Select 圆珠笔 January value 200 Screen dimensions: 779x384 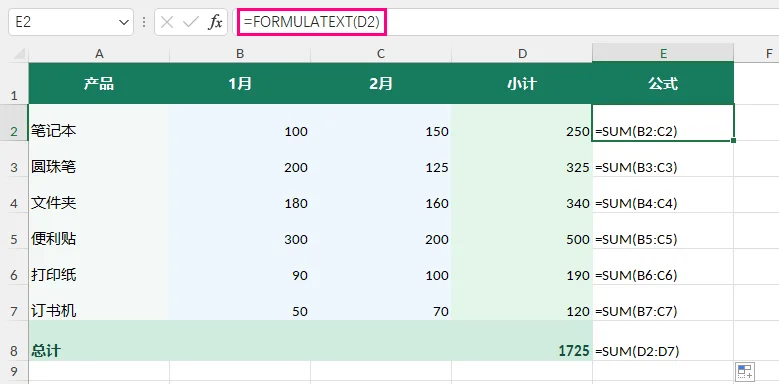point(240,159)
